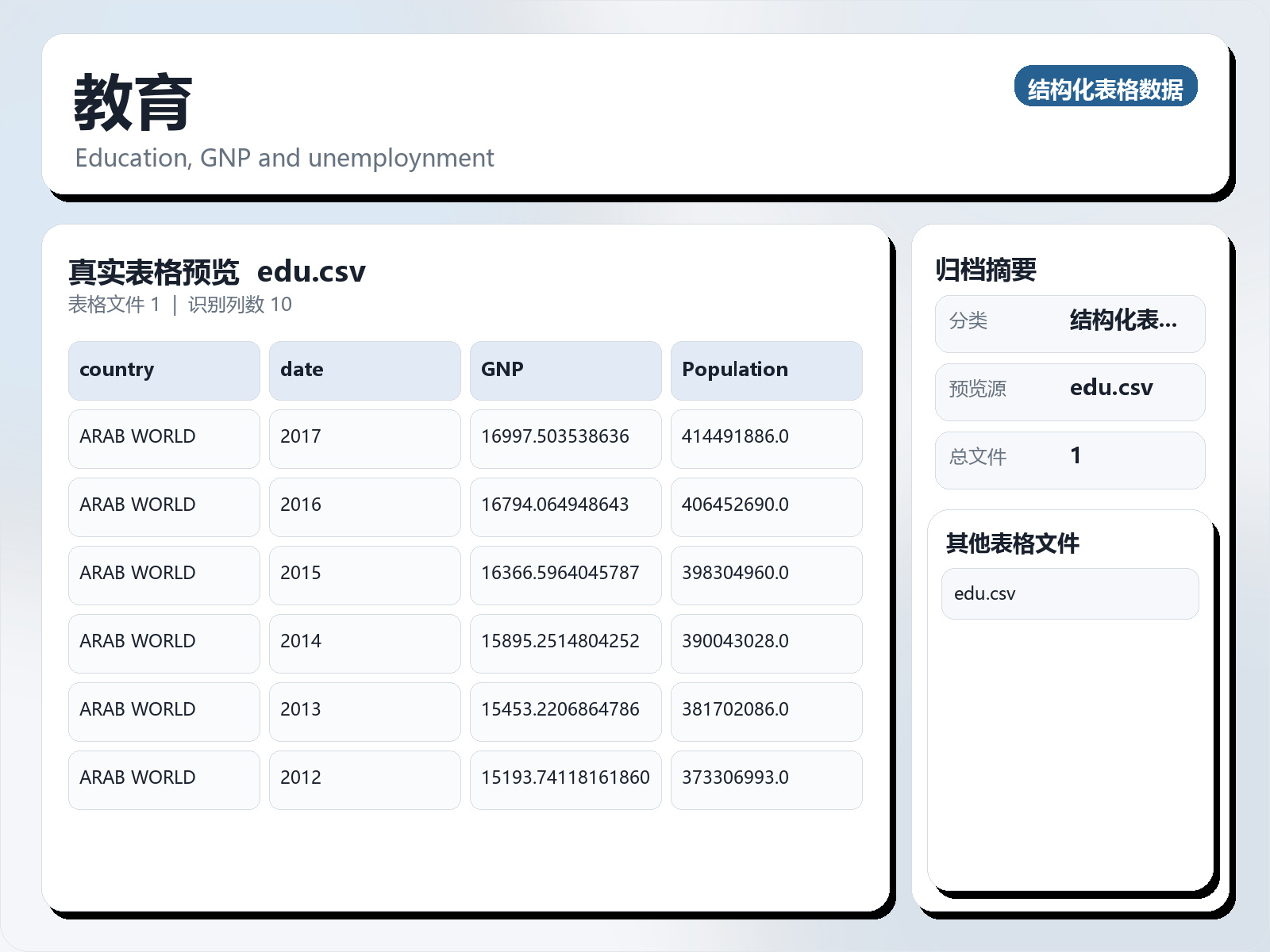Click the 2016 date cell
Screen dimensions: 1270x952
[364, 506]
